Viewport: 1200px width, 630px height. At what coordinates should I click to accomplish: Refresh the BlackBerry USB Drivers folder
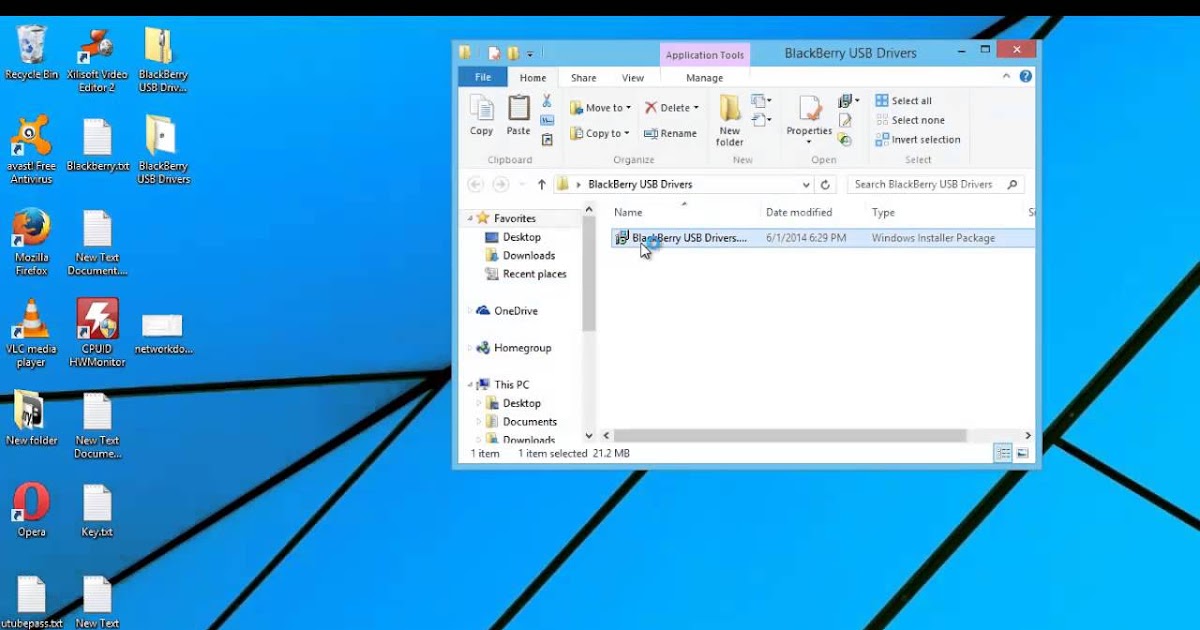pyautogui.click(x=825, y=184)
